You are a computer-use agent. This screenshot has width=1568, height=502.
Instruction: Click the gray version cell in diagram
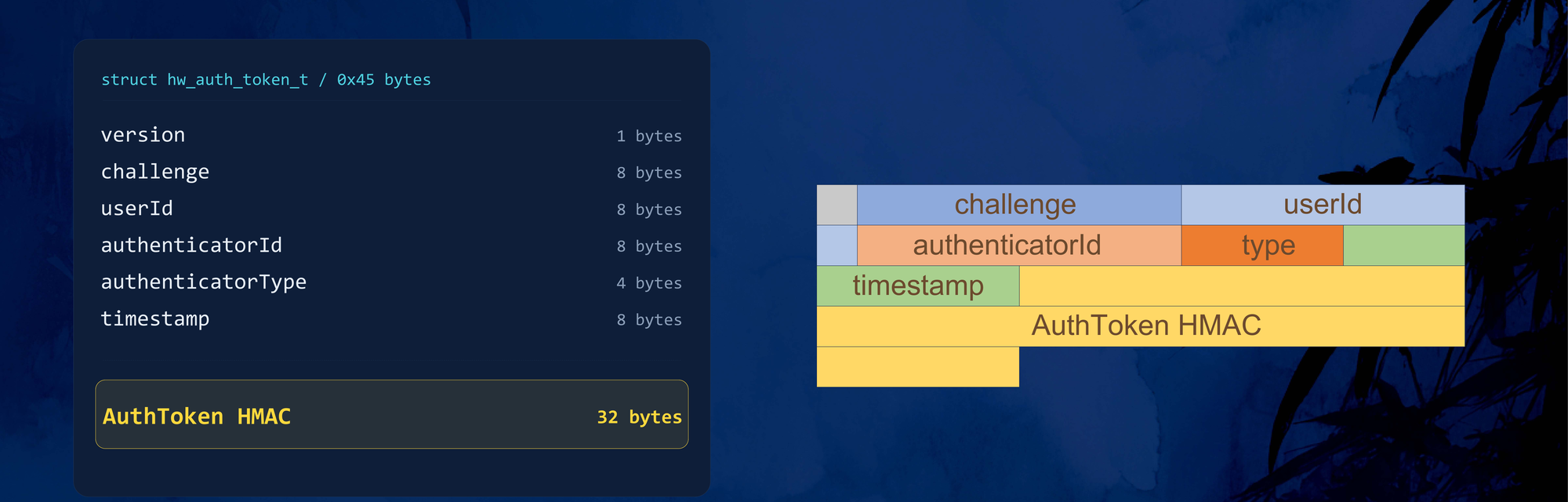pos(837,205)
